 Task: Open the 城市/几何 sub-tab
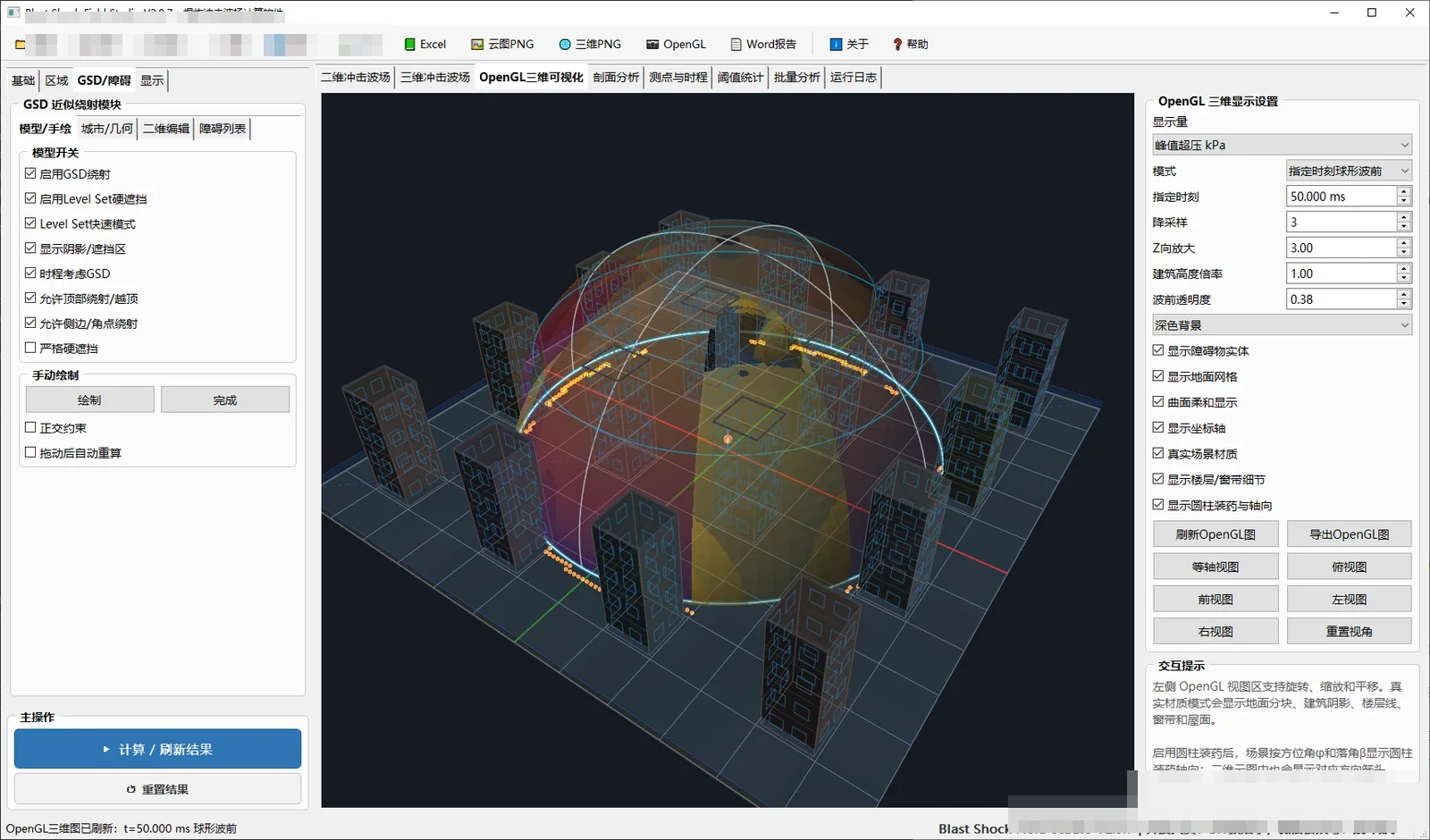coord(107,129)
